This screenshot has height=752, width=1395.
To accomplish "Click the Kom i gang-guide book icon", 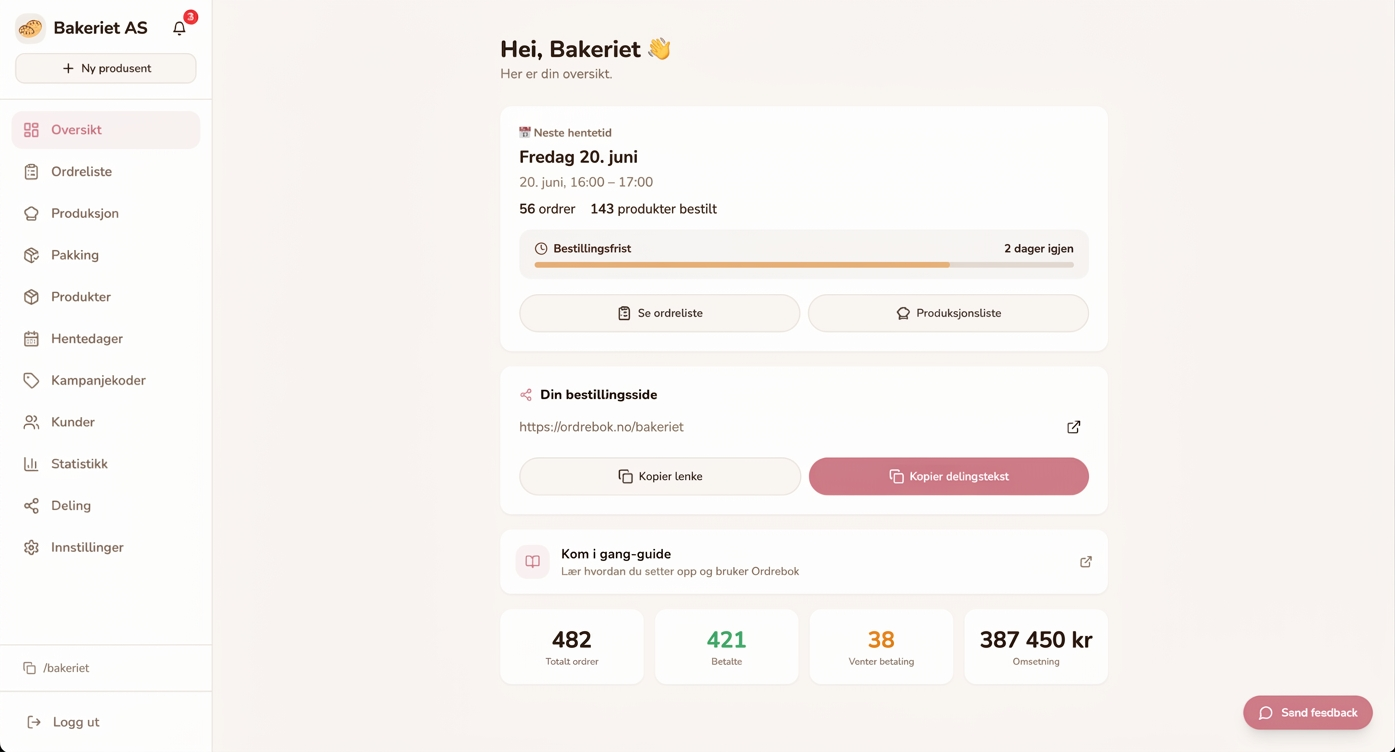I will [533, 562].
